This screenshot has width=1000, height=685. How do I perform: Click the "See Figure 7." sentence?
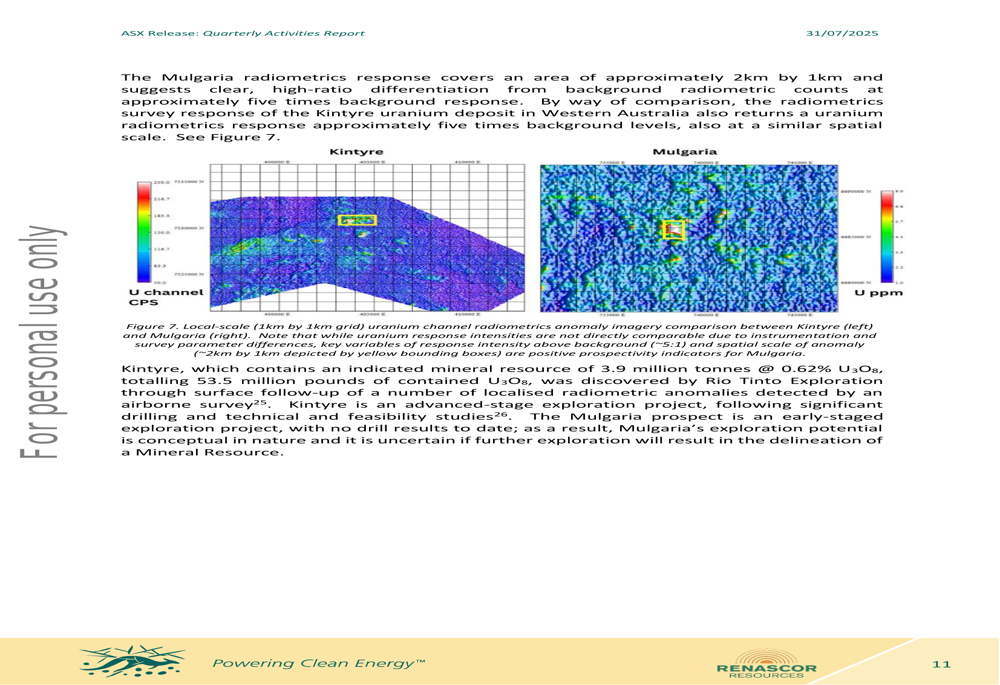pos(228,137)
